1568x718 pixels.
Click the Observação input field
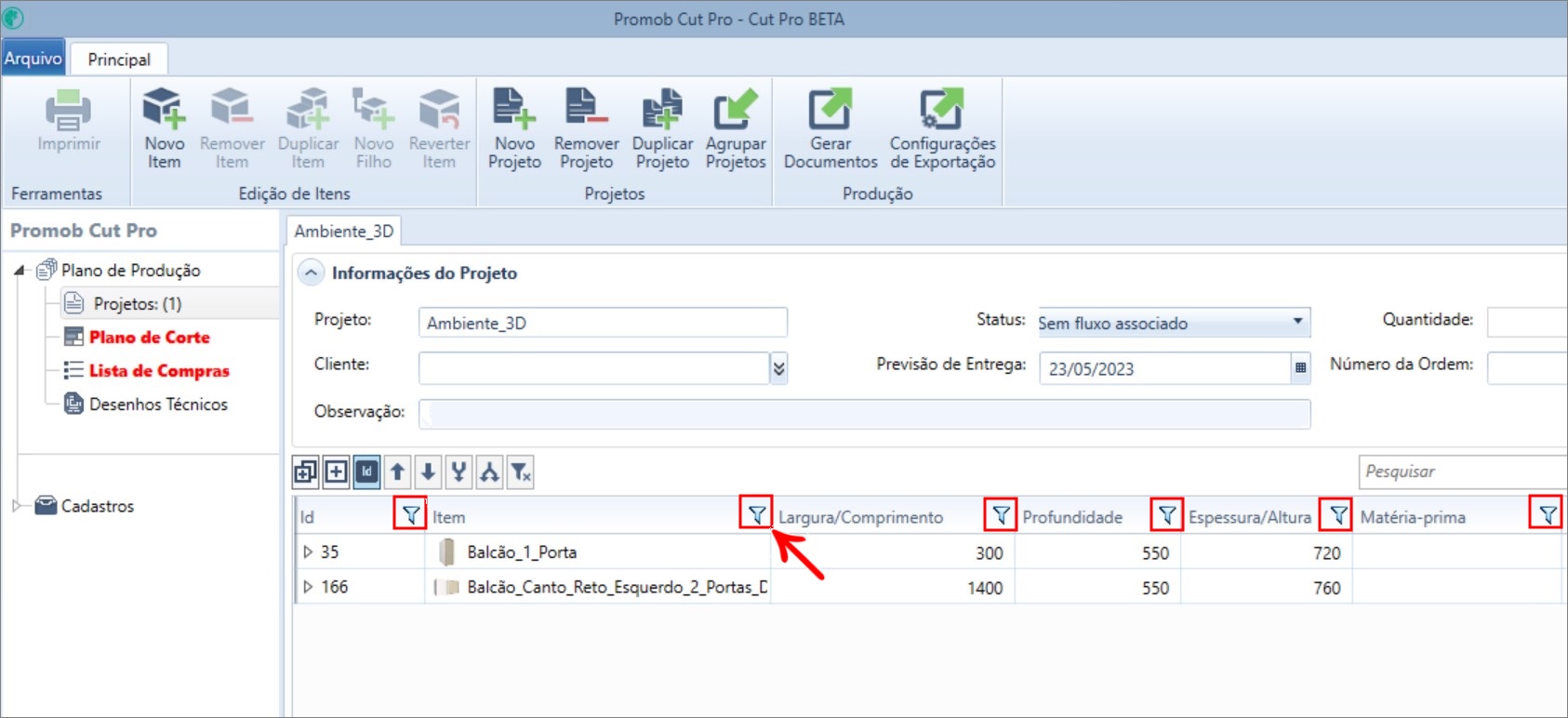click(864, 414)
